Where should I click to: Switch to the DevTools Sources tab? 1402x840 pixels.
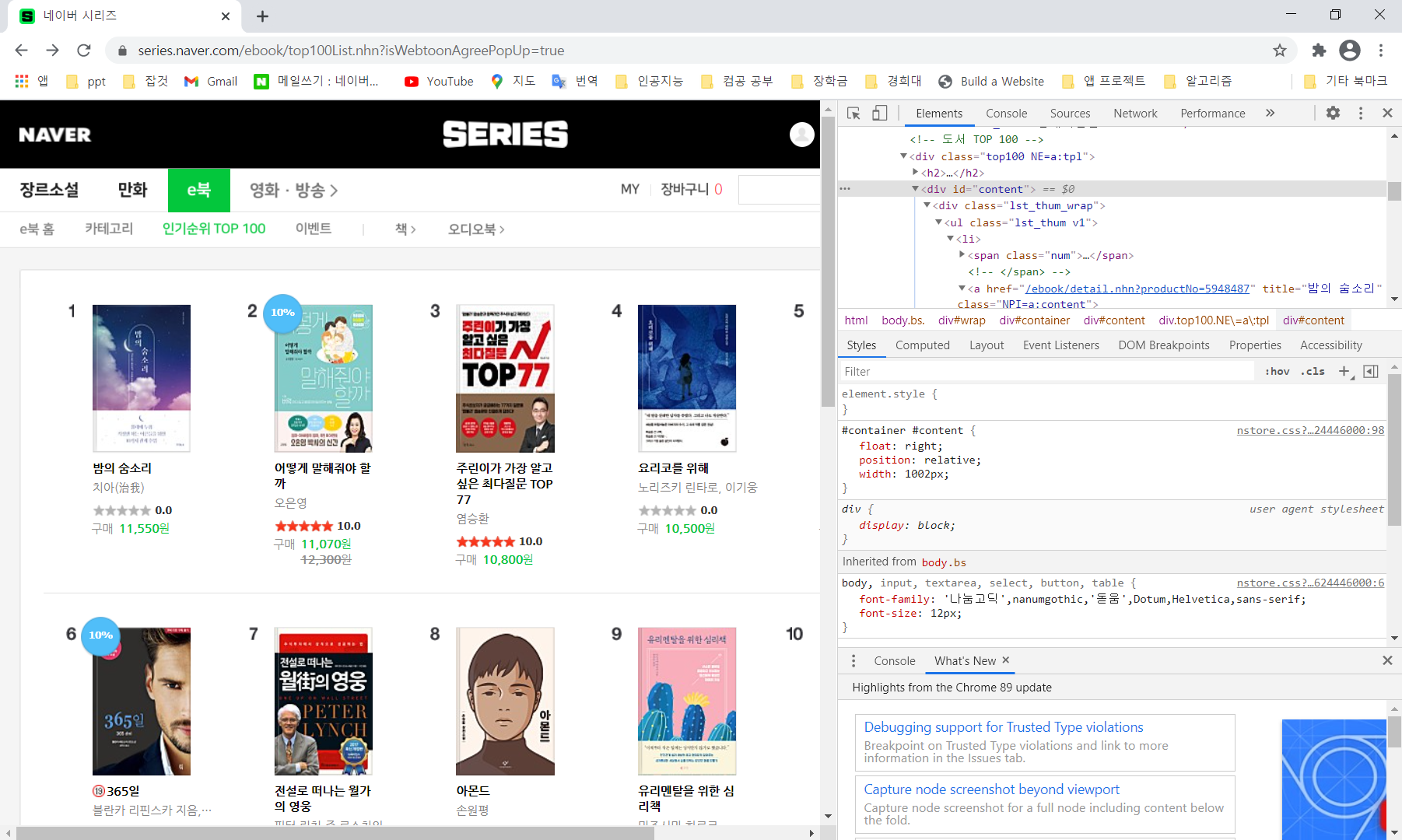pos(1070,114)
